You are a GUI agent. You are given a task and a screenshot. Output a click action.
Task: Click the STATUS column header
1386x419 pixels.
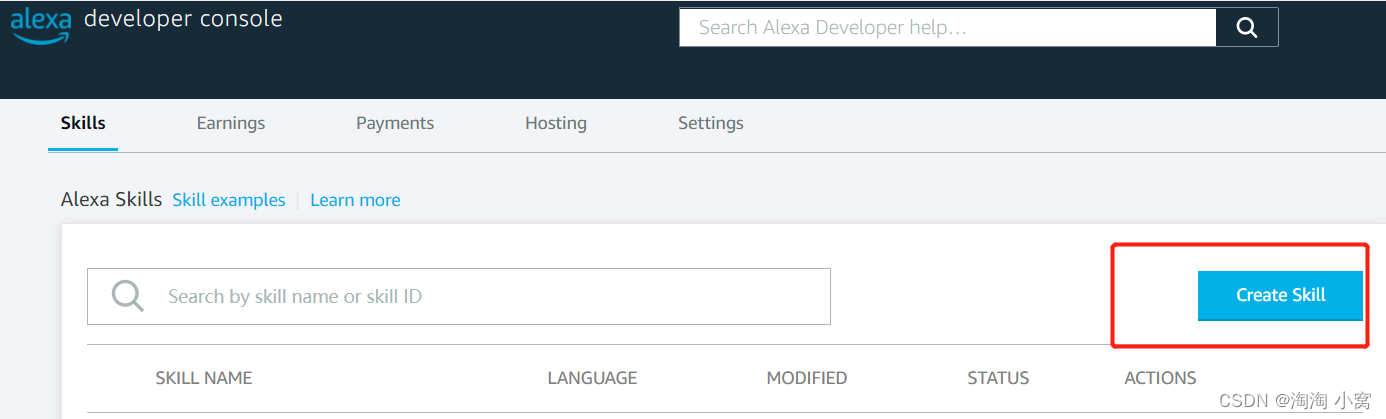[998, 378]
